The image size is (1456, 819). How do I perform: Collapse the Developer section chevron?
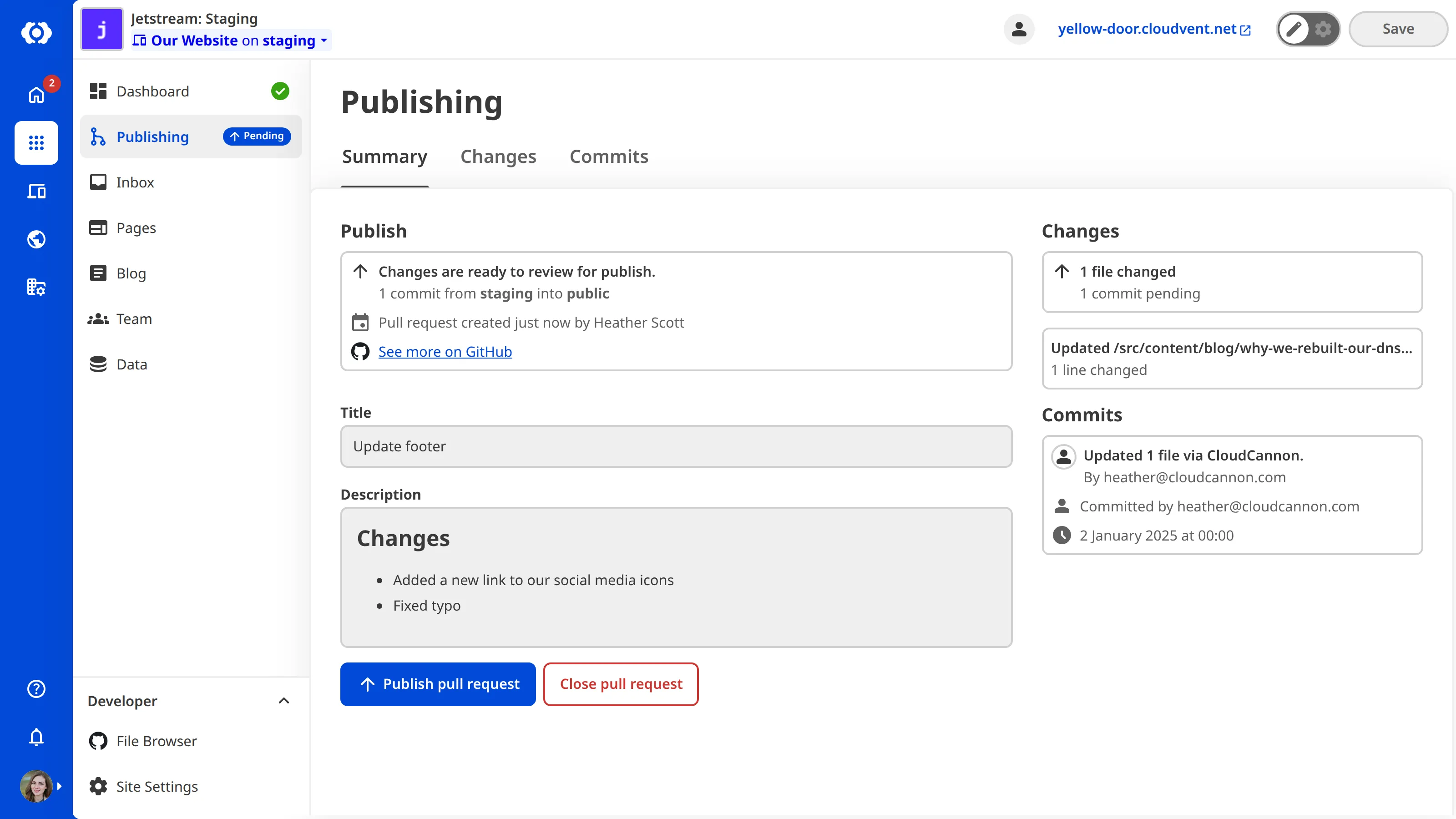pyautogui.click(x=284, y=701)
